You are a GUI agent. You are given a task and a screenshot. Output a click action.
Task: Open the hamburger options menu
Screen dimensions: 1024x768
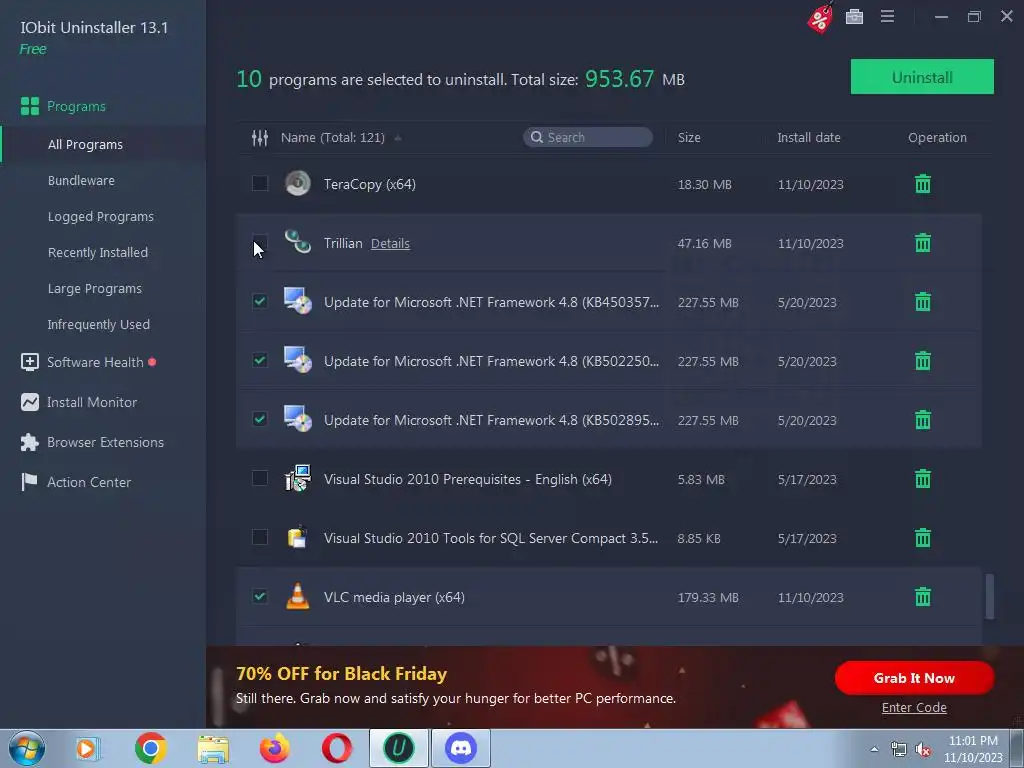click(887, 16)
